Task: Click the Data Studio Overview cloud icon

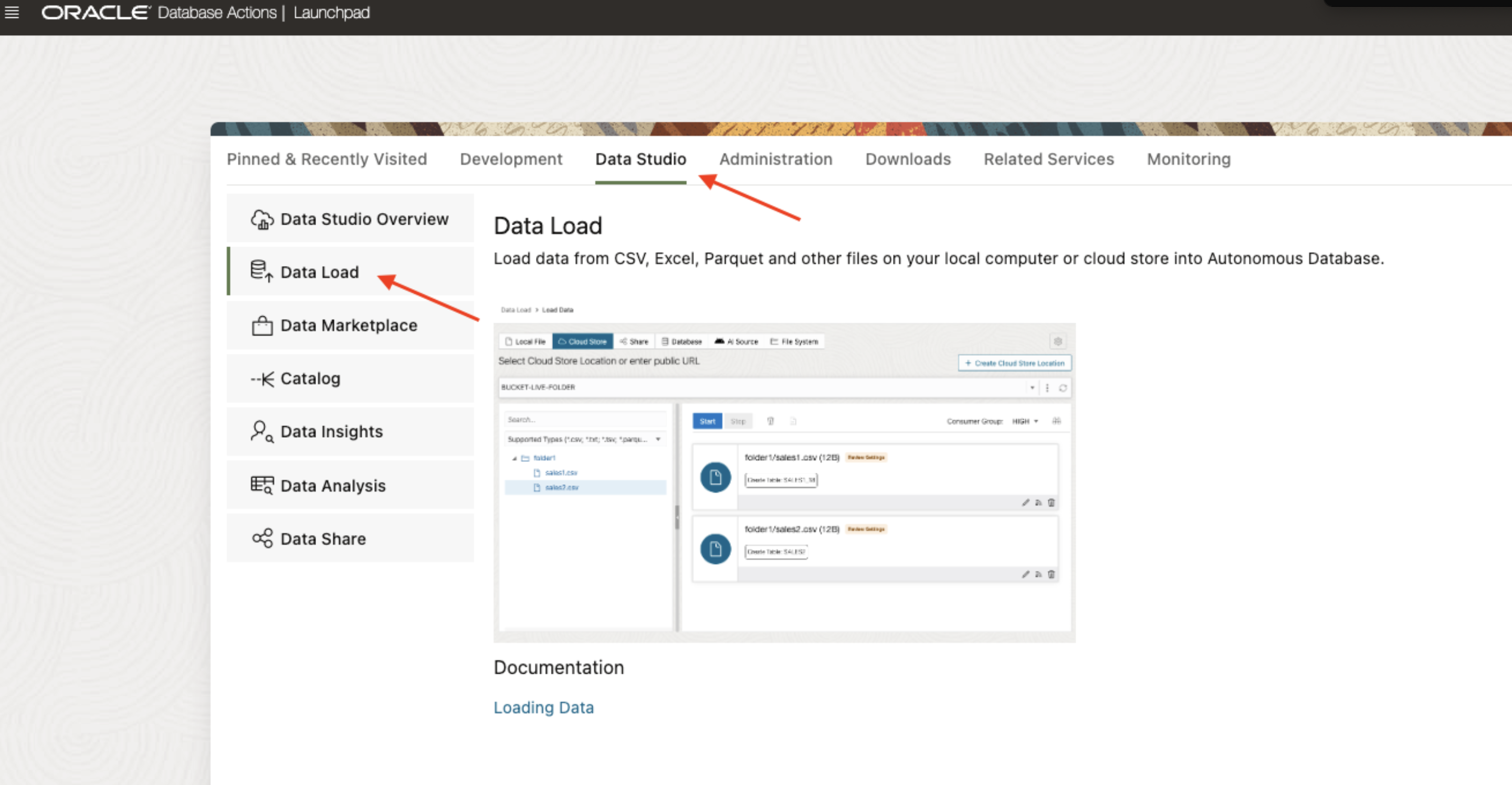Action: (x=262, y=219)
